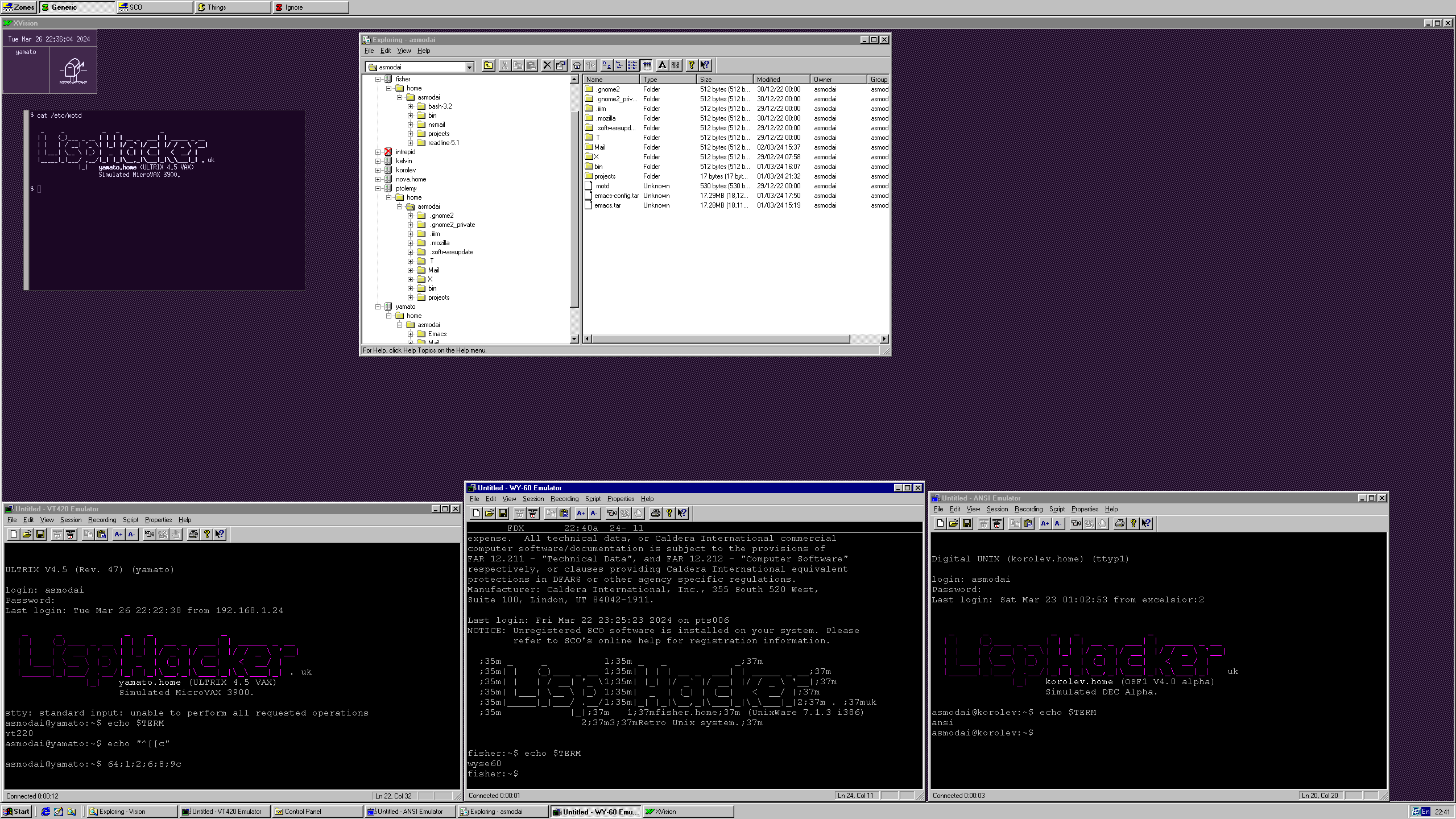This screenshot has height=819, width=1456.
Task: Click New Session icon in WY-60 Emulator toolbar
Action: click(476, 513)
